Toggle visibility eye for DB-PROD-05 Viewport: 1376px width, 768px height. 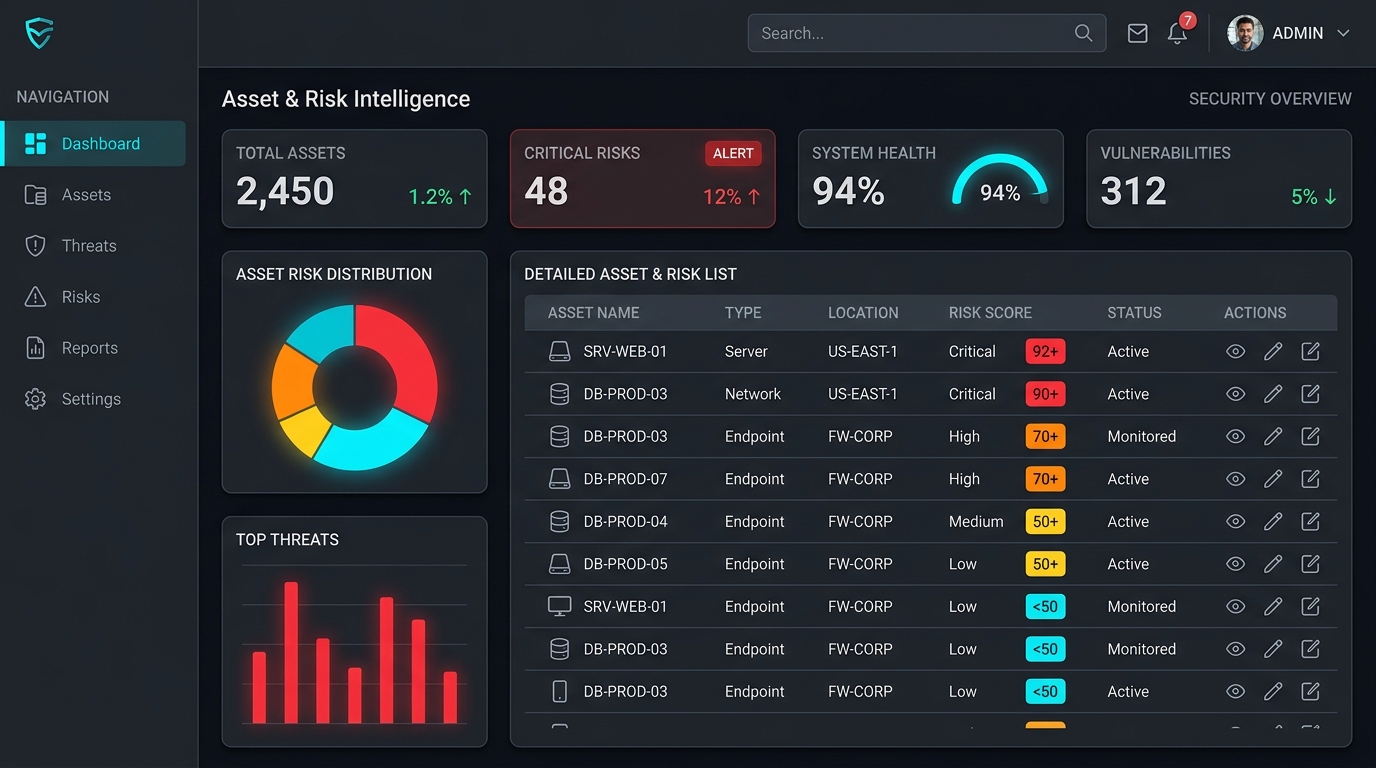point(1236,564)
